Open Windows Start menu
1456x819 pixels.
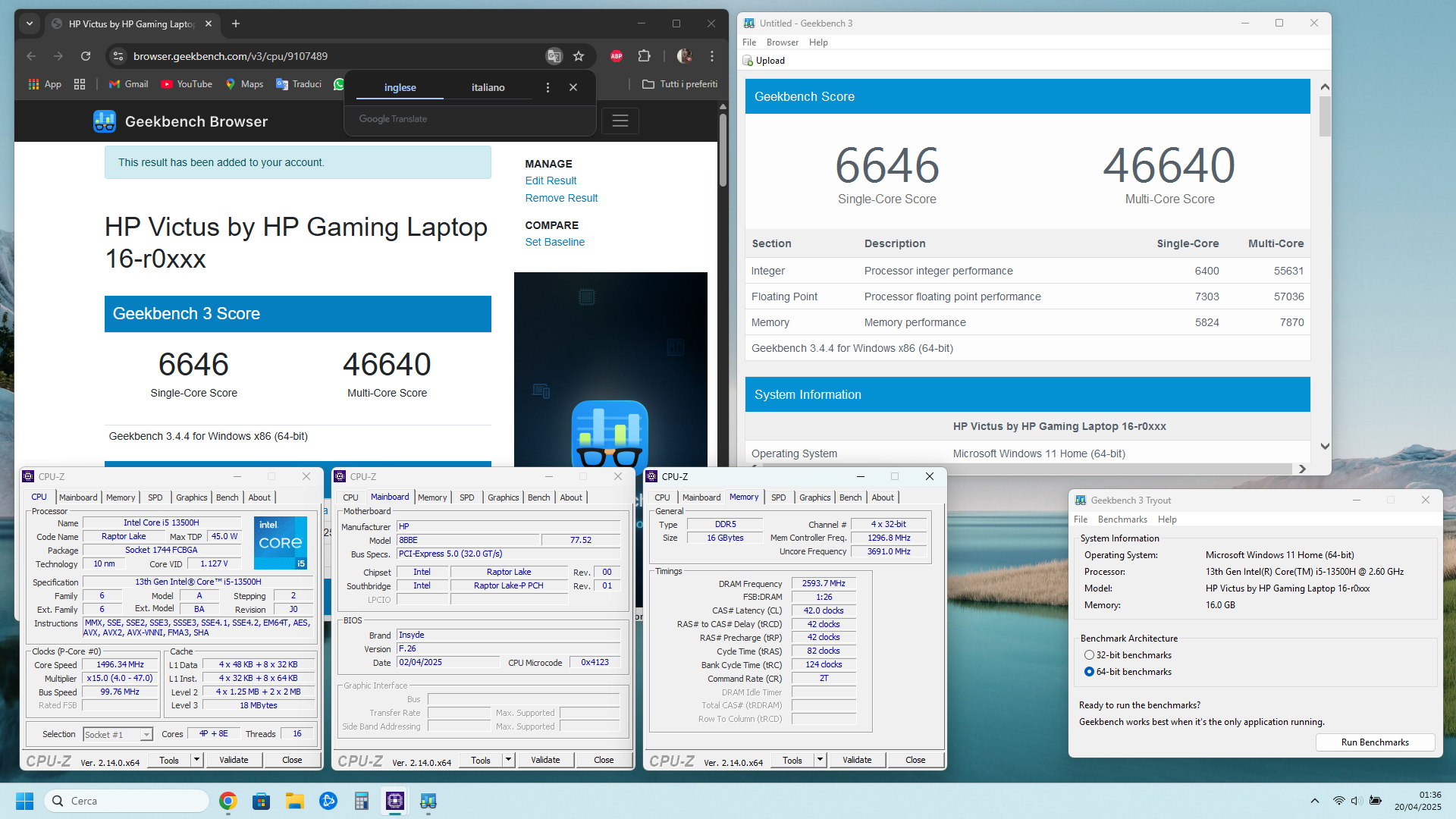(x=25, y=801)
